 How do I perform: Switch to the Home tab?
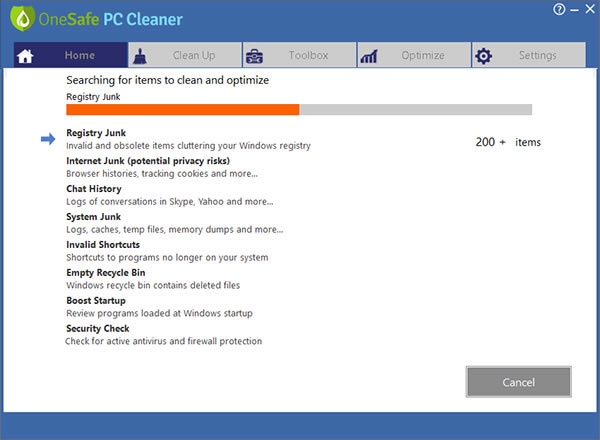click(71, 55)
